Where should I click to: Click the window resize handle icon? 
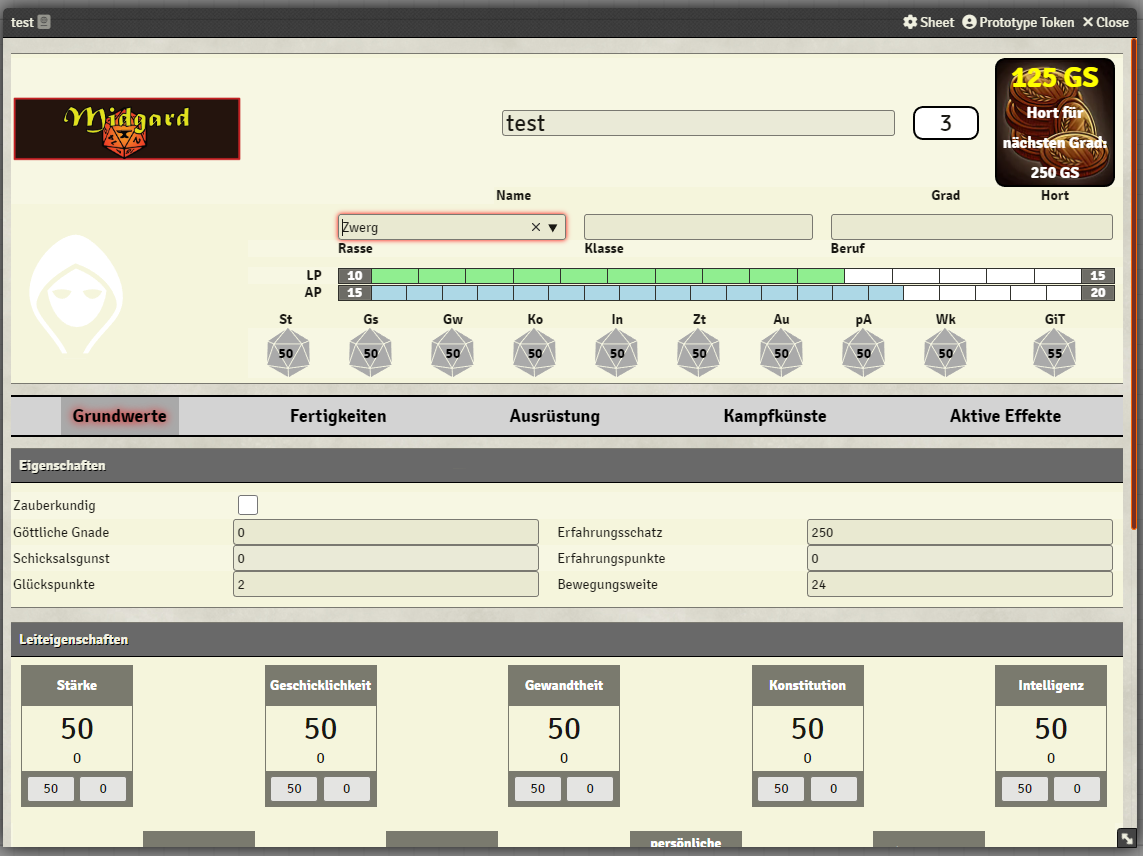pyautogui.click(x=1125, y=838)
